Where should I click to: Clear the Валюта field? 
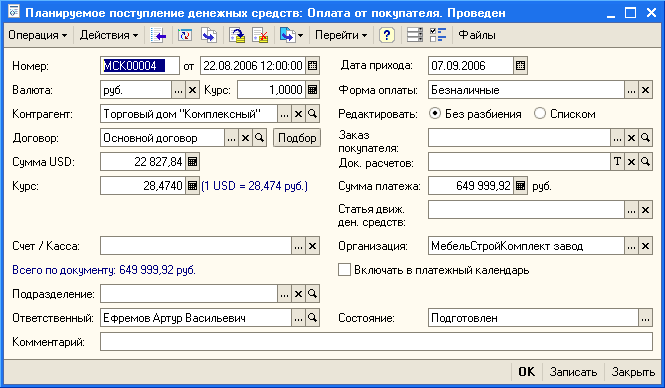point(192,90)
